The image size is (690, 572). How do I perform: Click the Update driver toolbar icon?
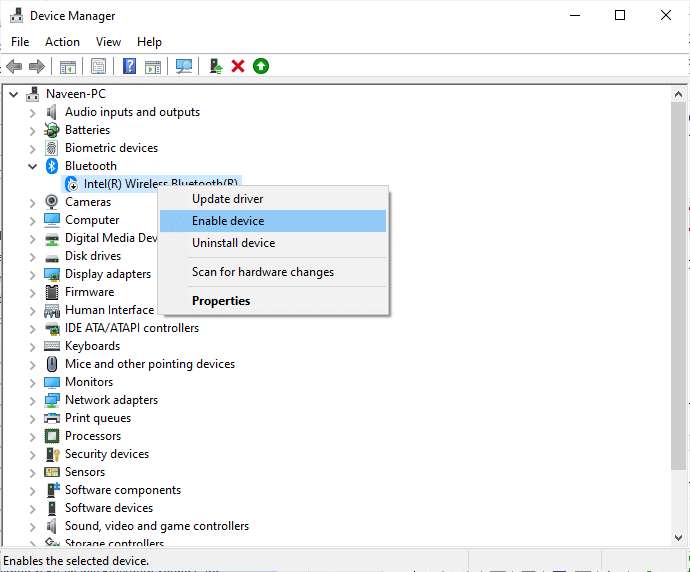tap(215, 66)
